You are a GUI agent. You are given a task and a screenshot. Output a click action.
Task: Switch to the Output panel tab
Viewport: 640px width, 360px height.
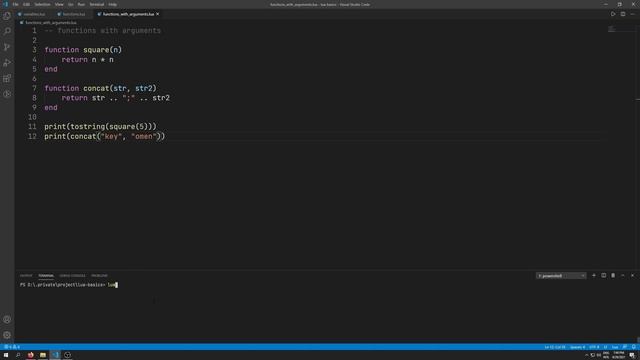[26, 276]
